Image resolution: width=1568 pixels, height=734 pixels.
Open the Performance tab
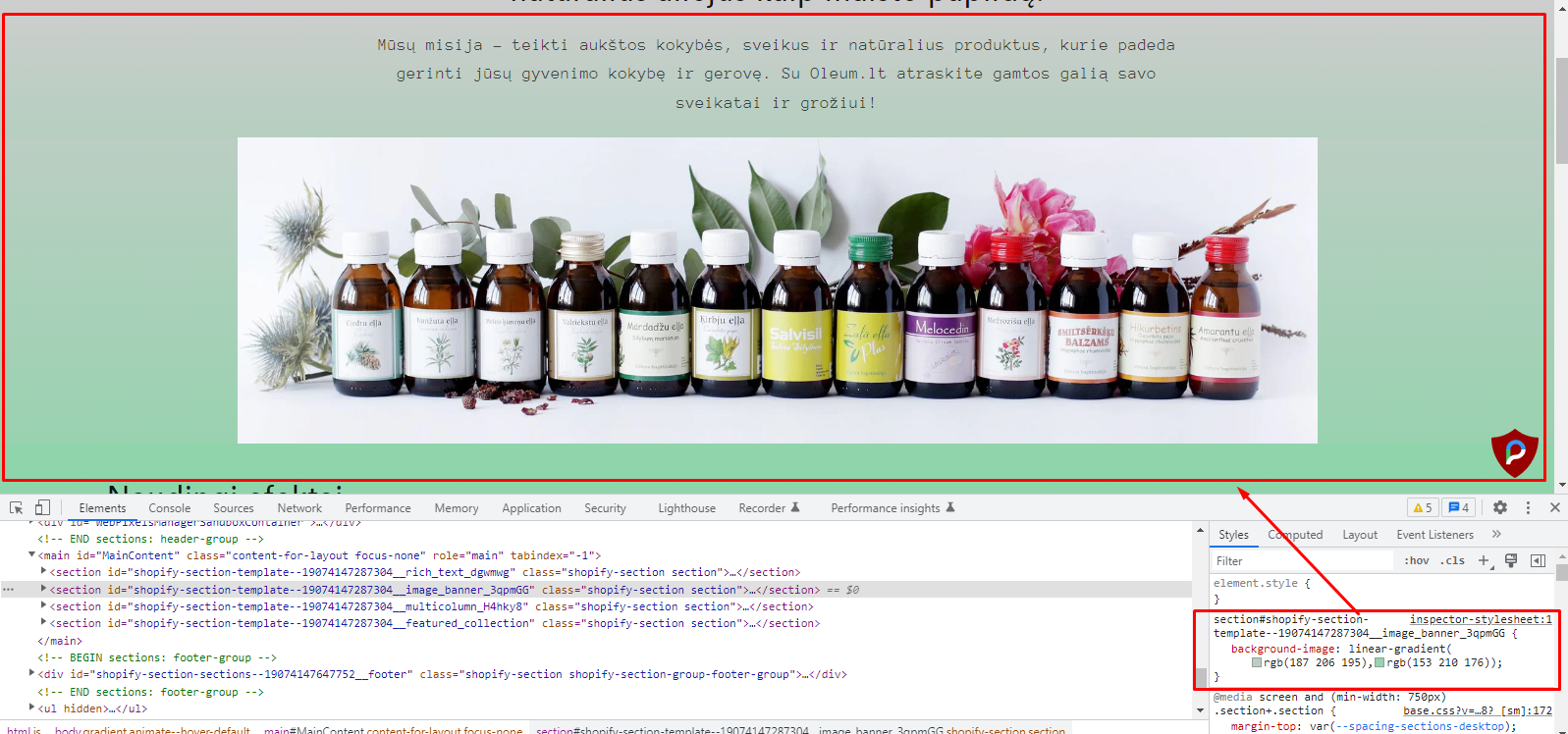[378, 507]
